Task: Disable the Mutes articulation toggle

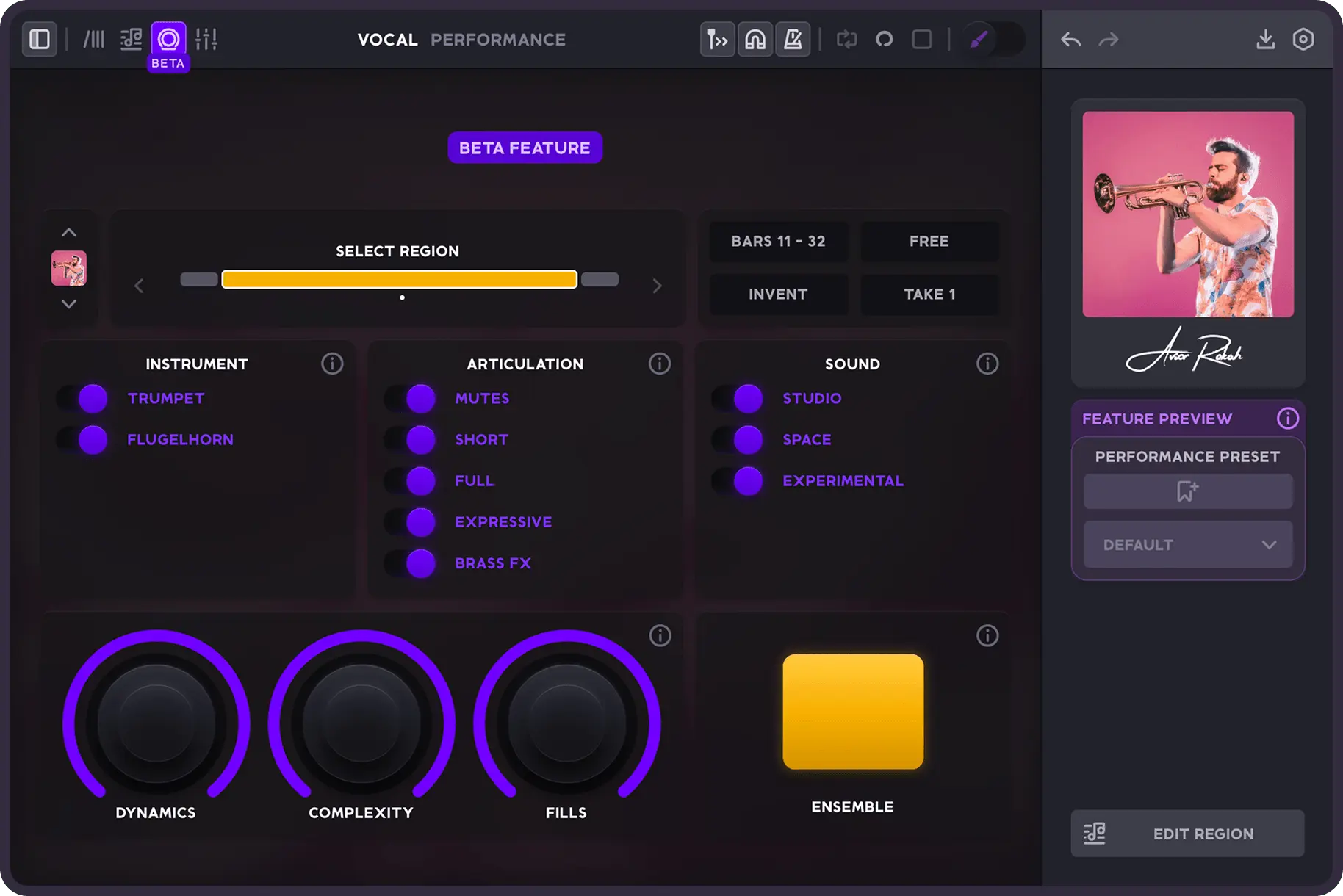Action: (x=409, y=398)
